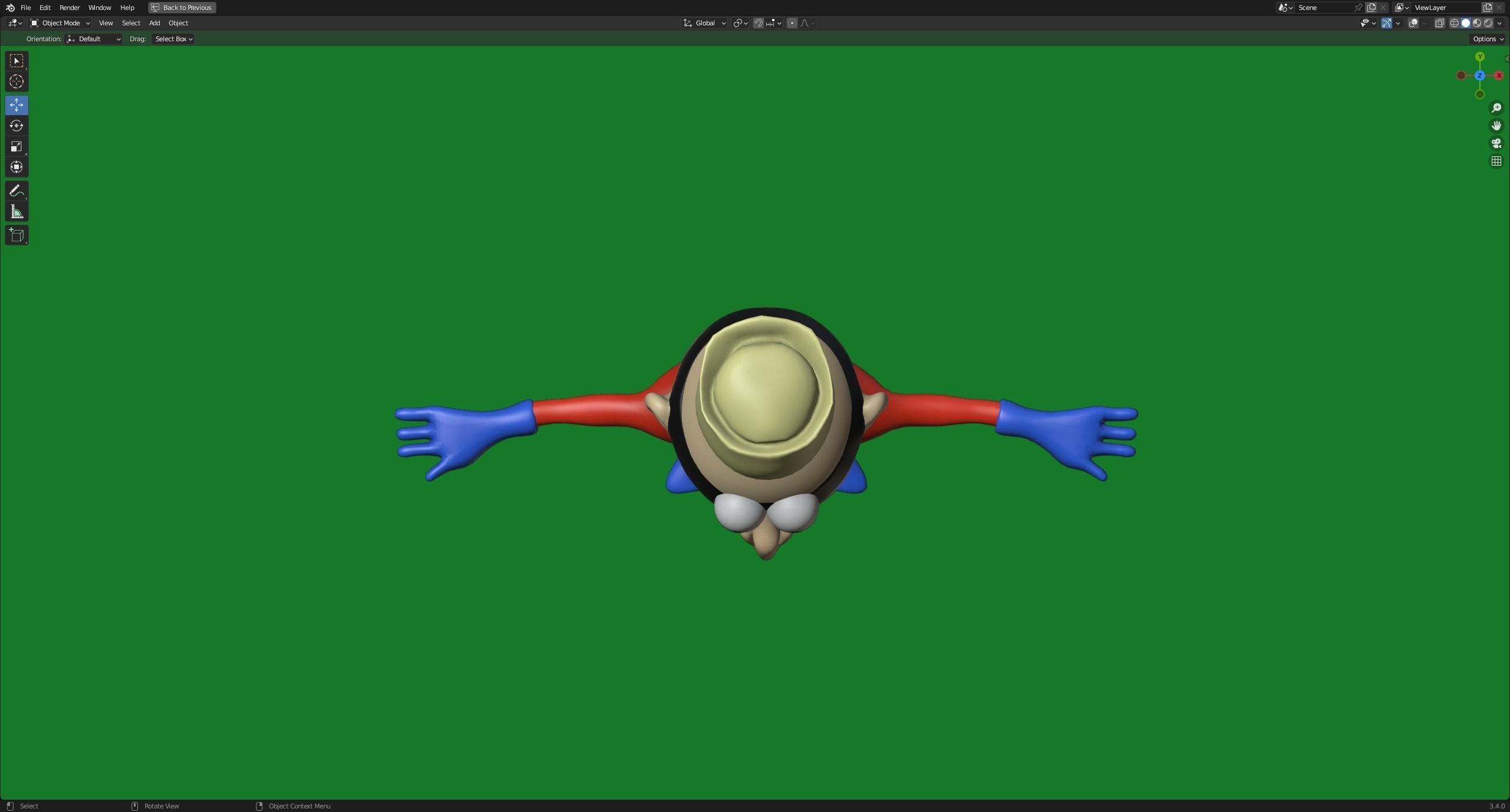Open the ViewLayer browse icon

(1402, 8)
